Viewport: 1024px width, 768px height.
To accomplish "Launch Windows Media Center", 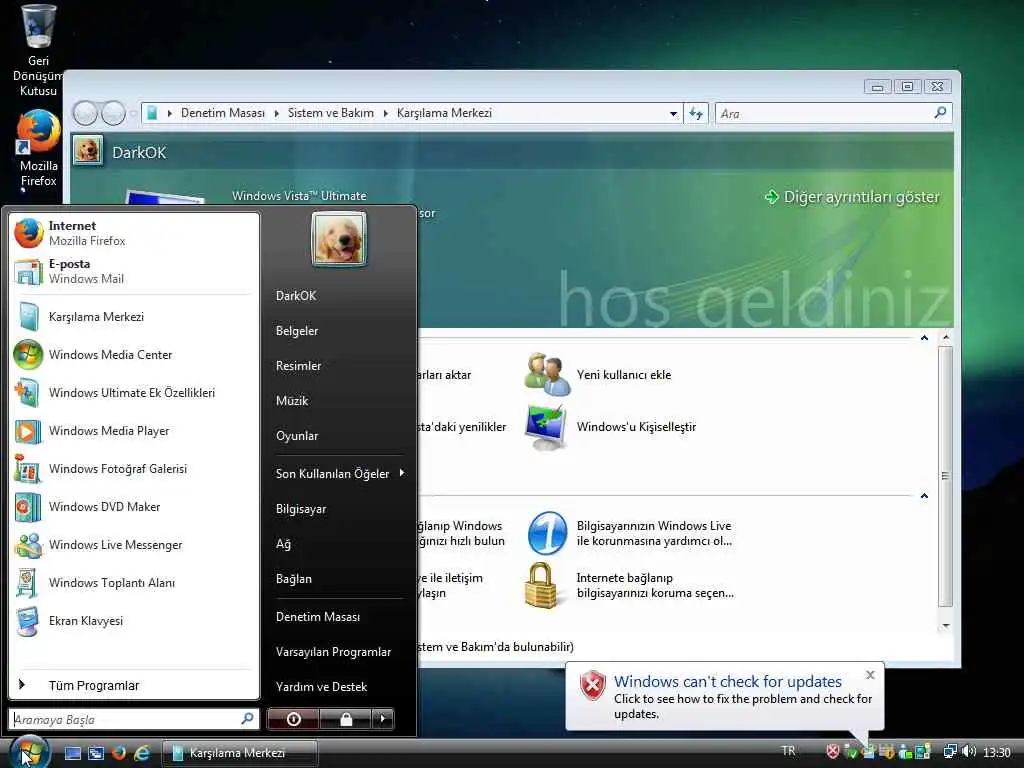I will pos(134,355).
